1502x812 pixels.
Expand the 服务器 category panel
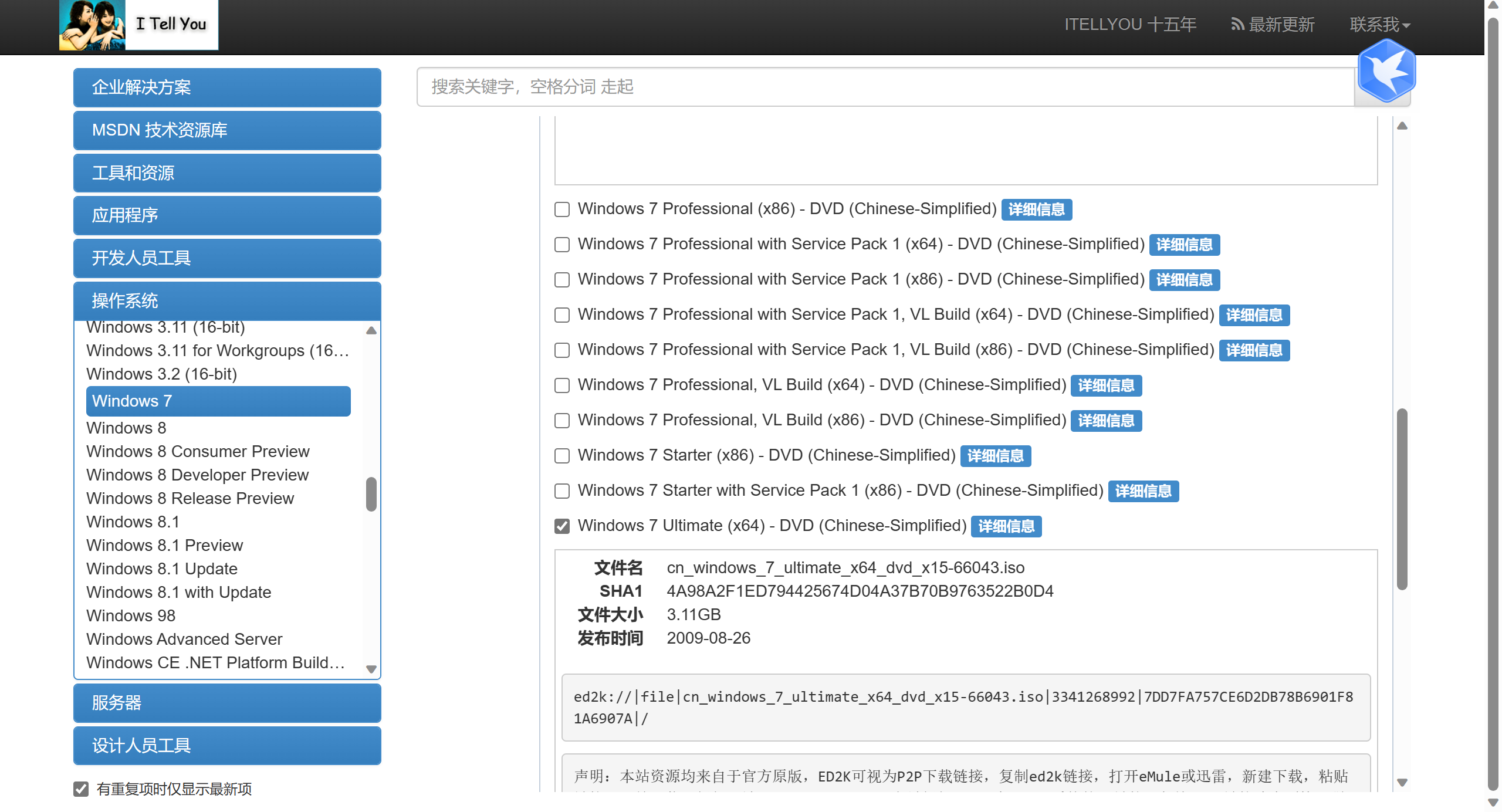(x=227, y=703)
